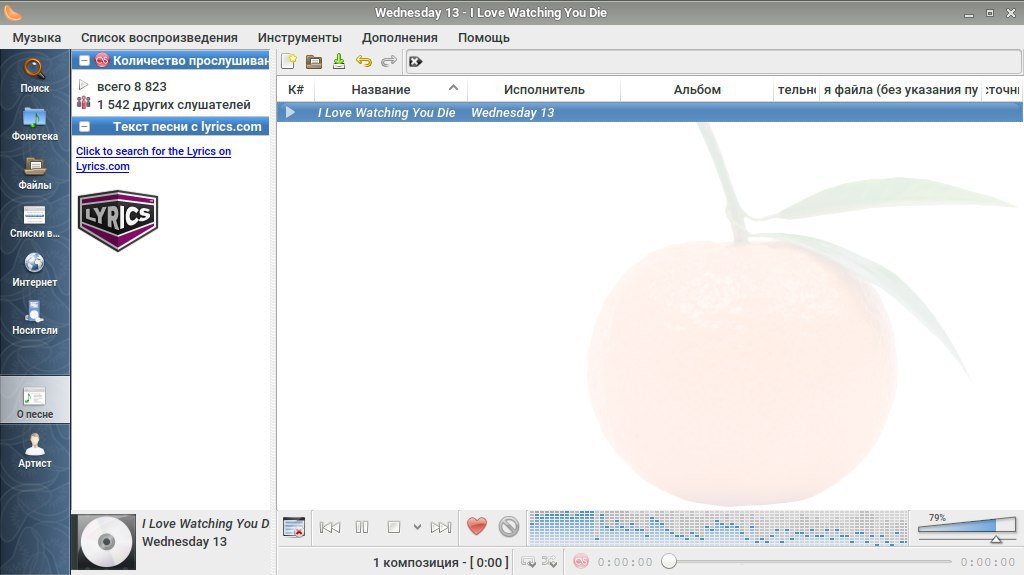Minimize the Clementine window
Viewport: 1024px width, 575px height.
click(x=969, y=13)
